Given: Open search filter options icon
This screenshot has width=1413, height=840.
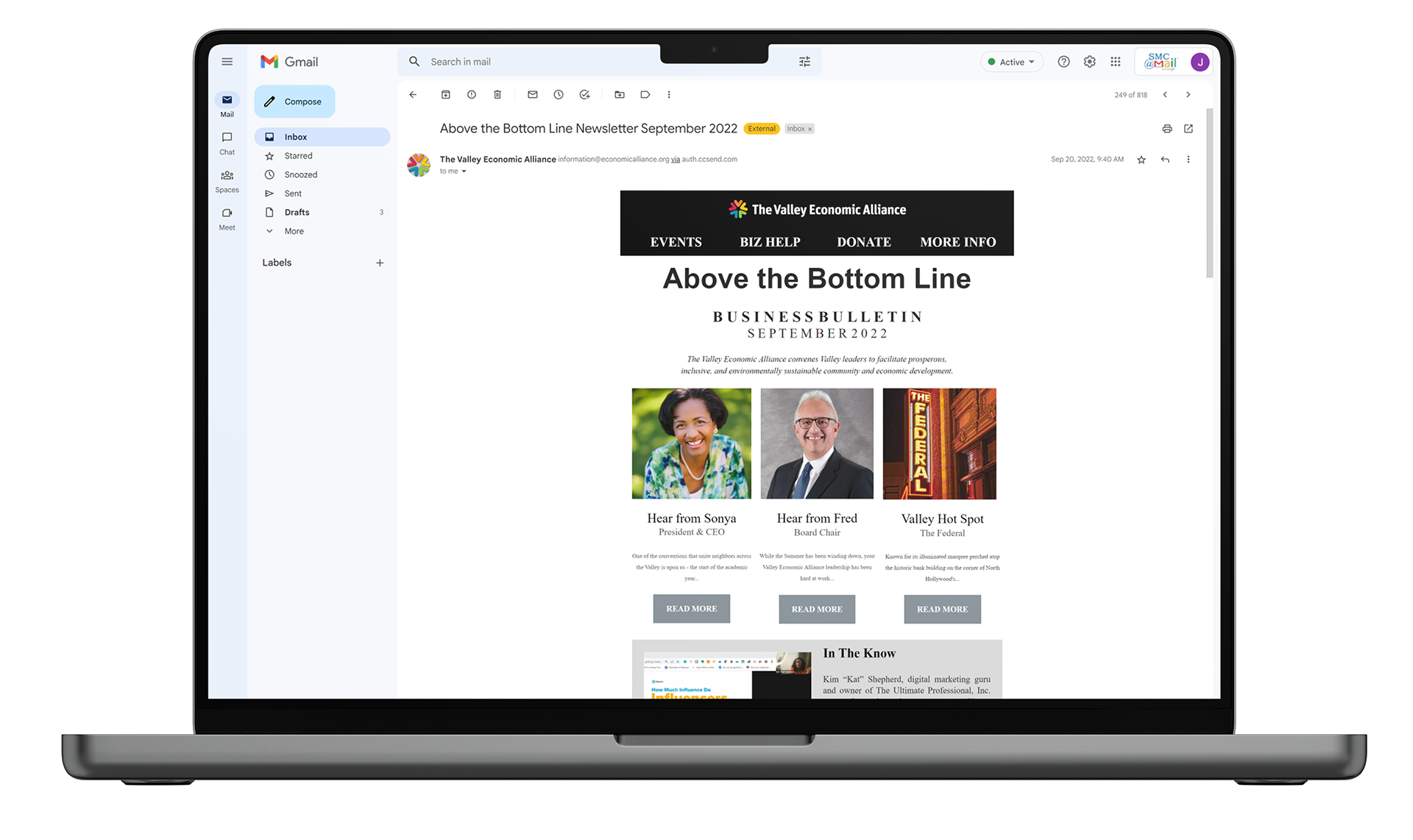Looking at the screenshot, I should [804, 62].
